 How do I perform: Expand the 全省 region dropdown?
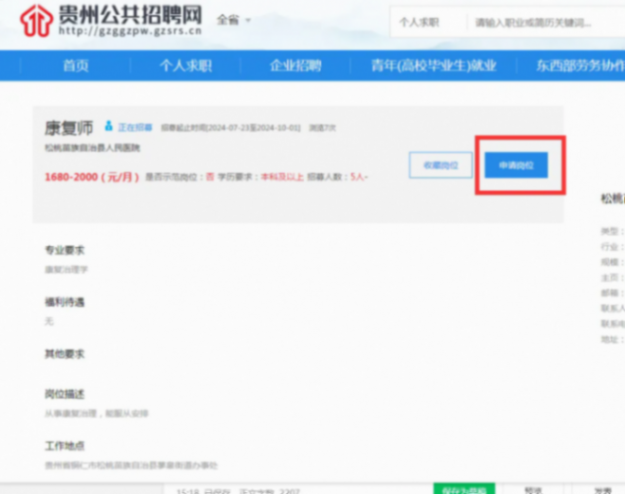[235, 20]
